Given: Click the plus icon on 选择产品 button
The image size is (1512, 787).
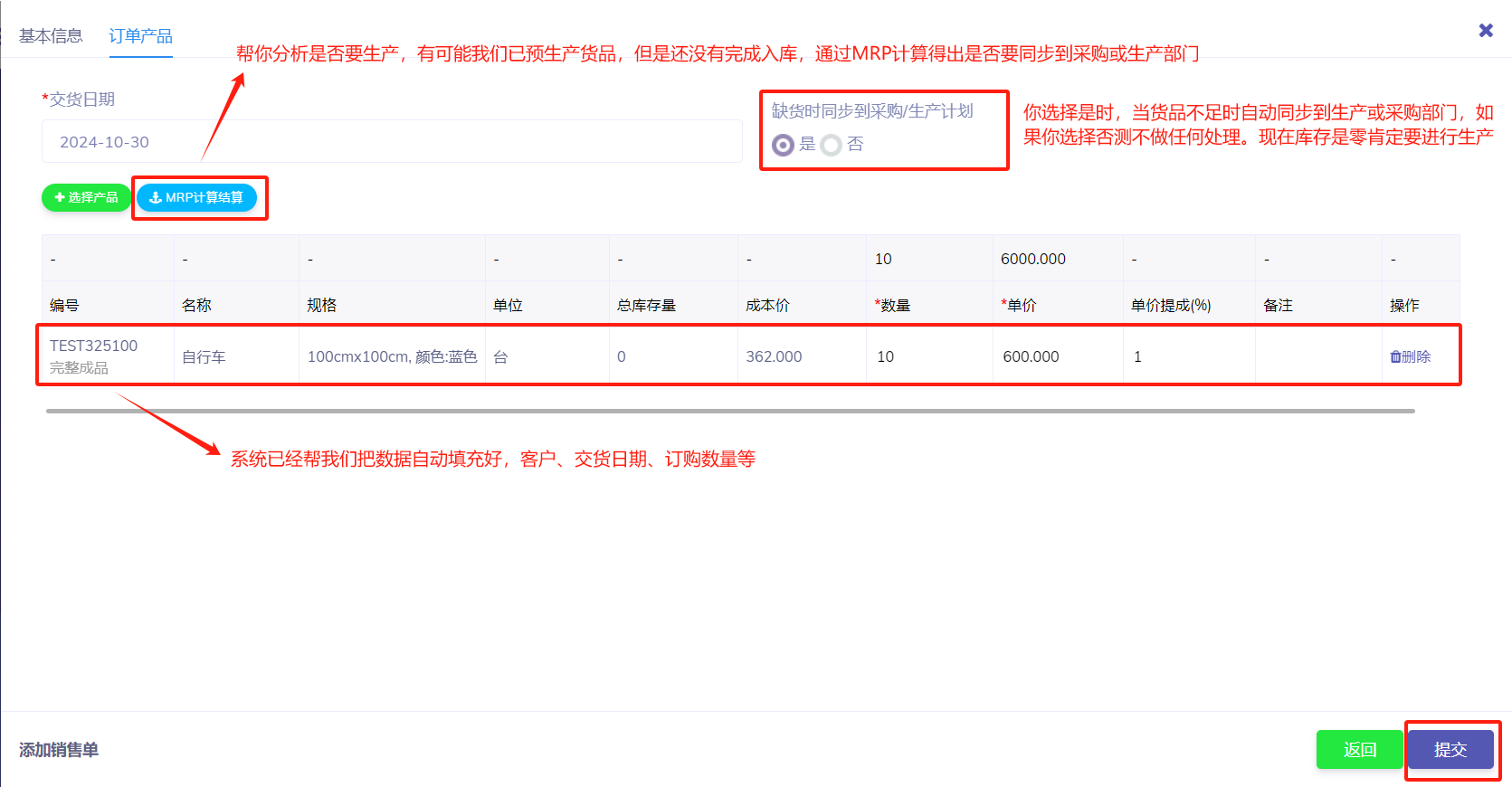Looking at the screenshot, I should click(x=60, y=197).
